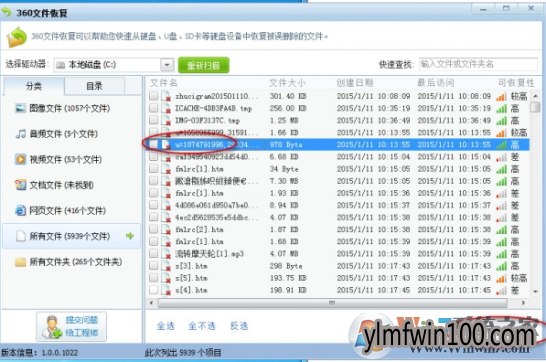Viewport: 546px width, 362px height.
Task: Click the document files category icon
Action: coord(20,185)
